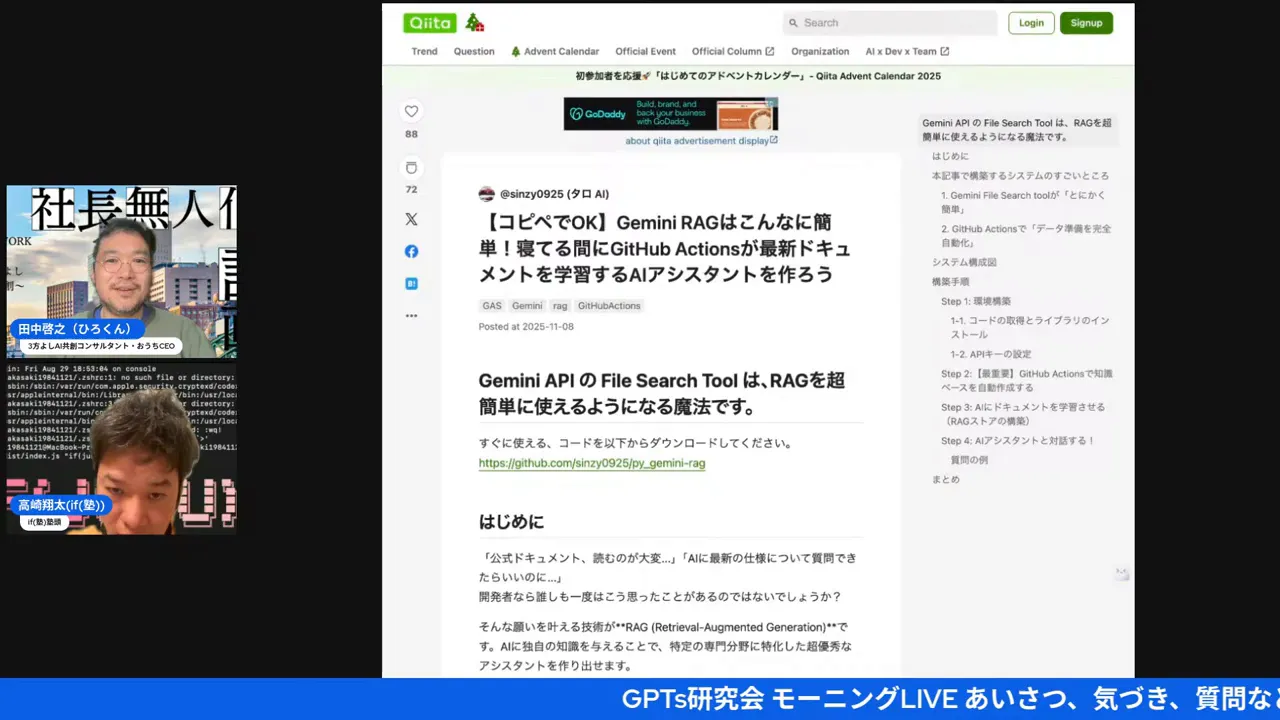Image resolution: width=1280 pixels, height=720 pixels.
Task: Like the article with the heart icon
Action: 411,111
